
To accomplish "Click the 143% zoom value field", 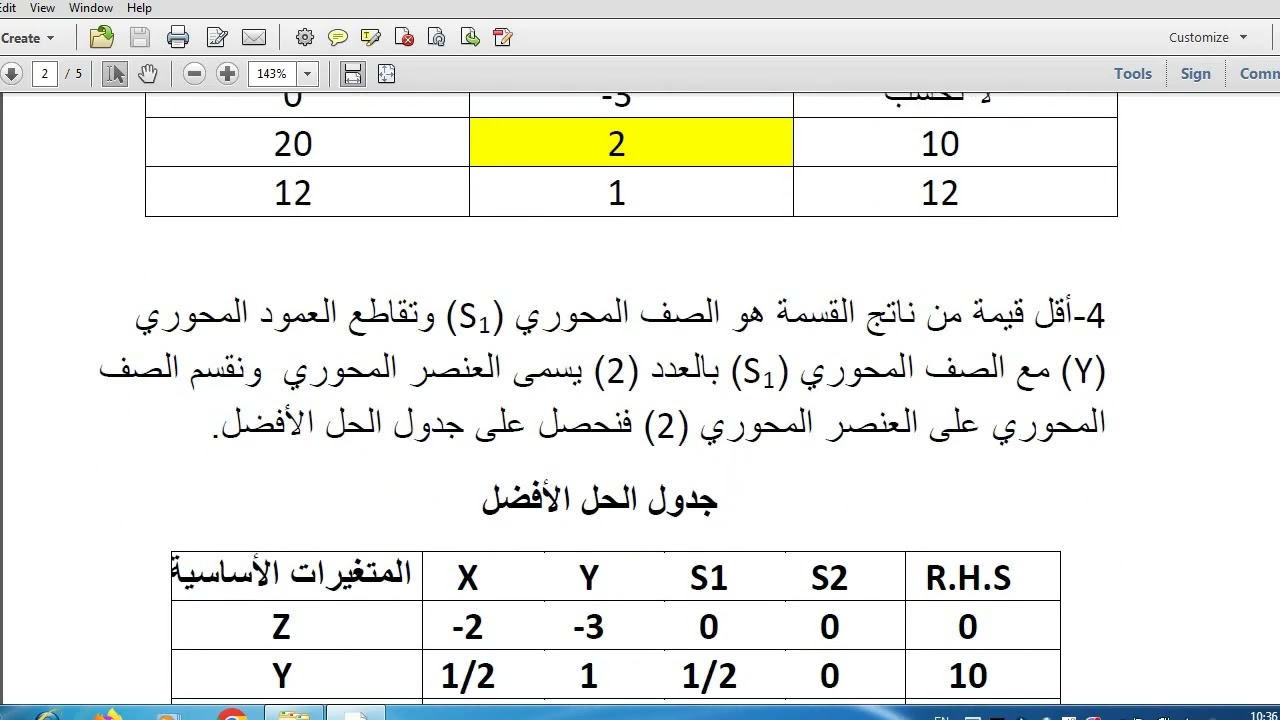I will (272, 73).
